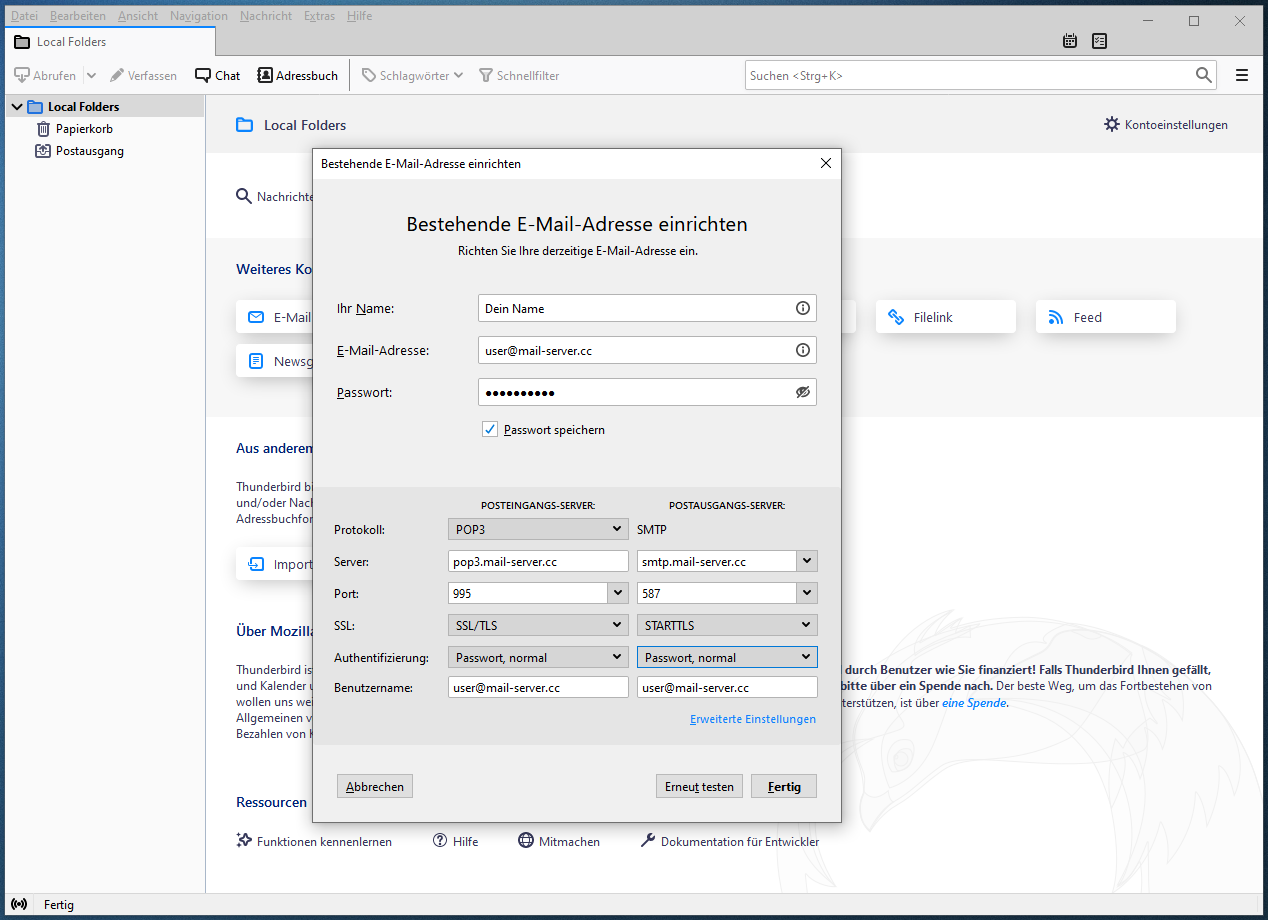The image size is (1268, 920).
Task: Collapse the Local Folders tree
Action: coord(17,107)
